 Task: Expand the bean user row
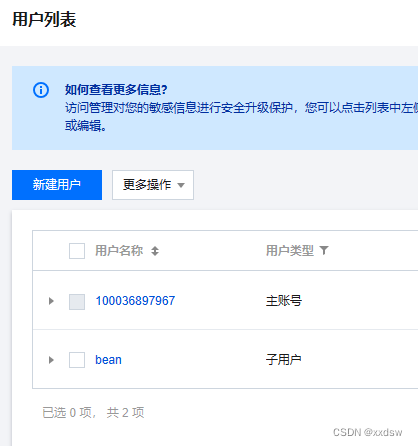(x=51, y=360)
